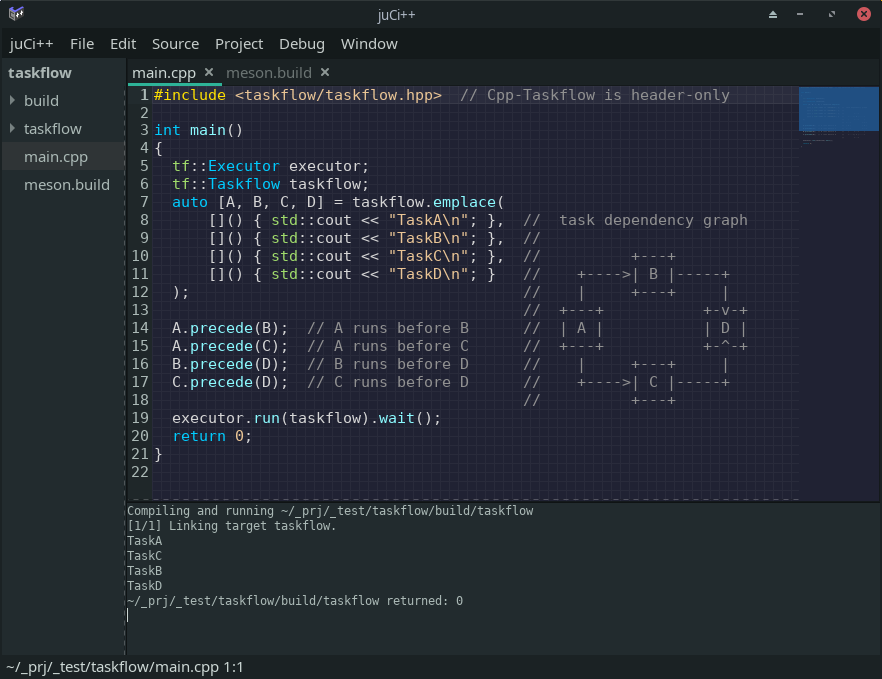
Task: Click the minimap highlighted viewport region
Action: [839, 109]
